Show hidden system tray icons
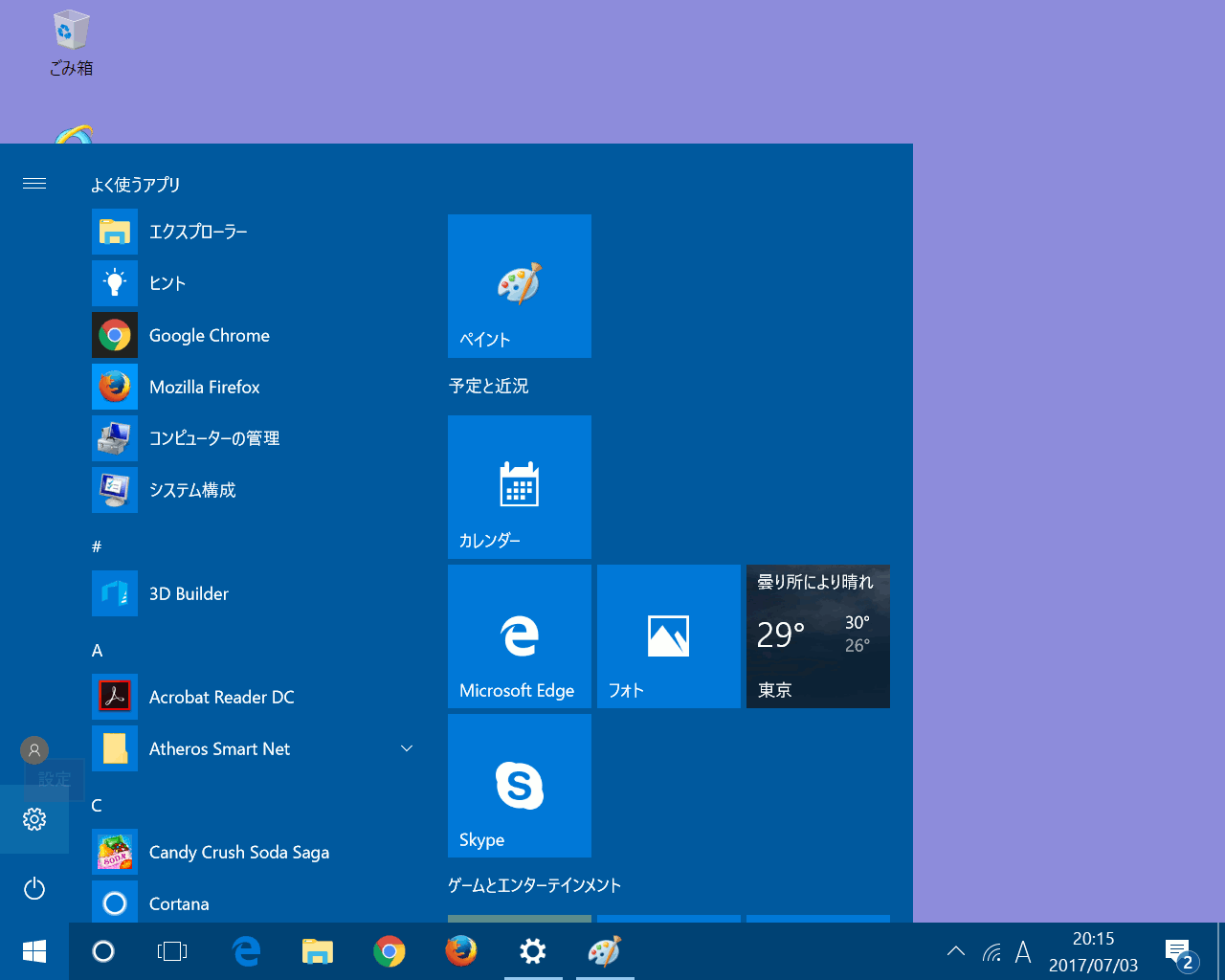Screen dimensions: 1225x980 point(956,951)
